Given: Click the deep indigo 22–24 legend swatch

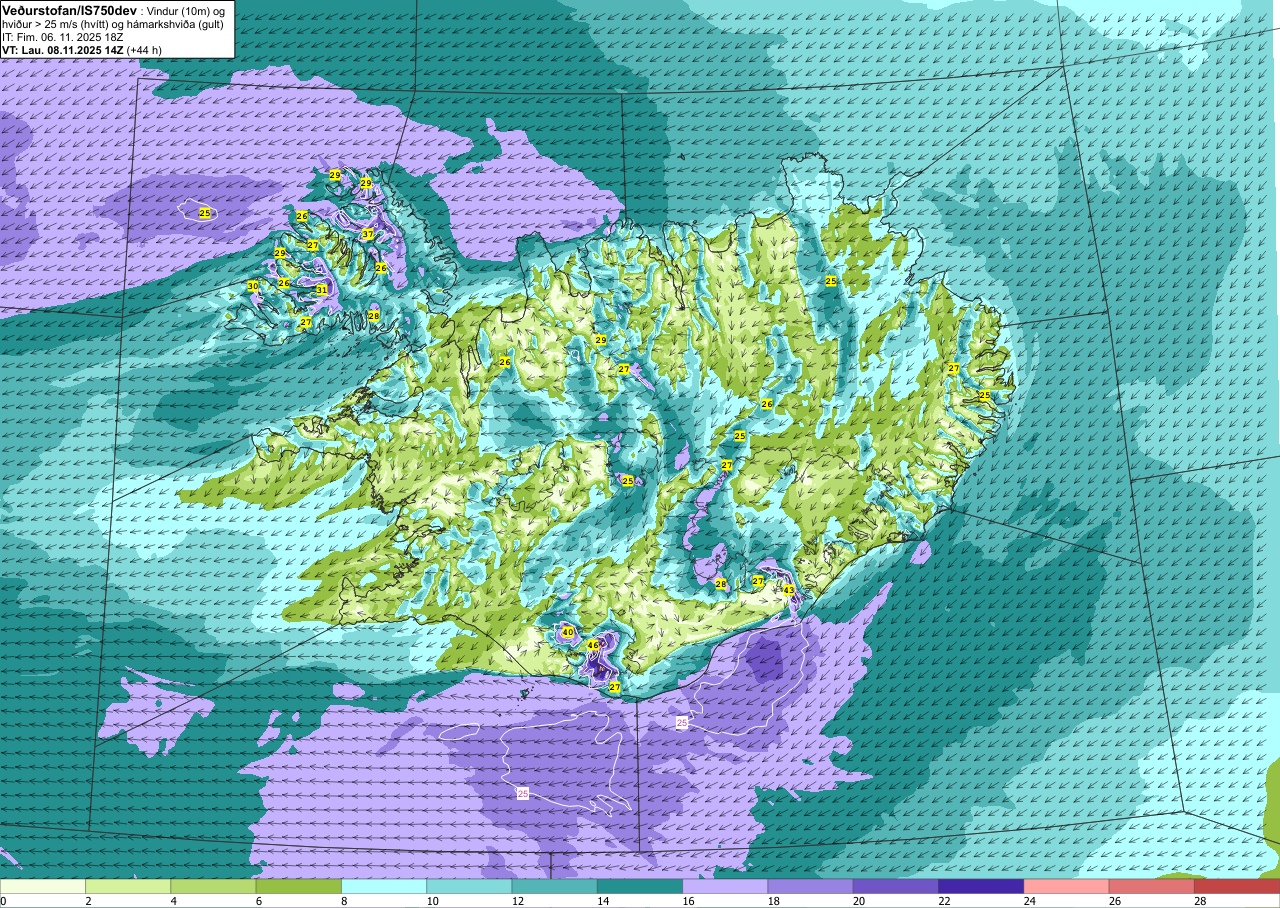Looking at the screenshot, I should point(980,886).
